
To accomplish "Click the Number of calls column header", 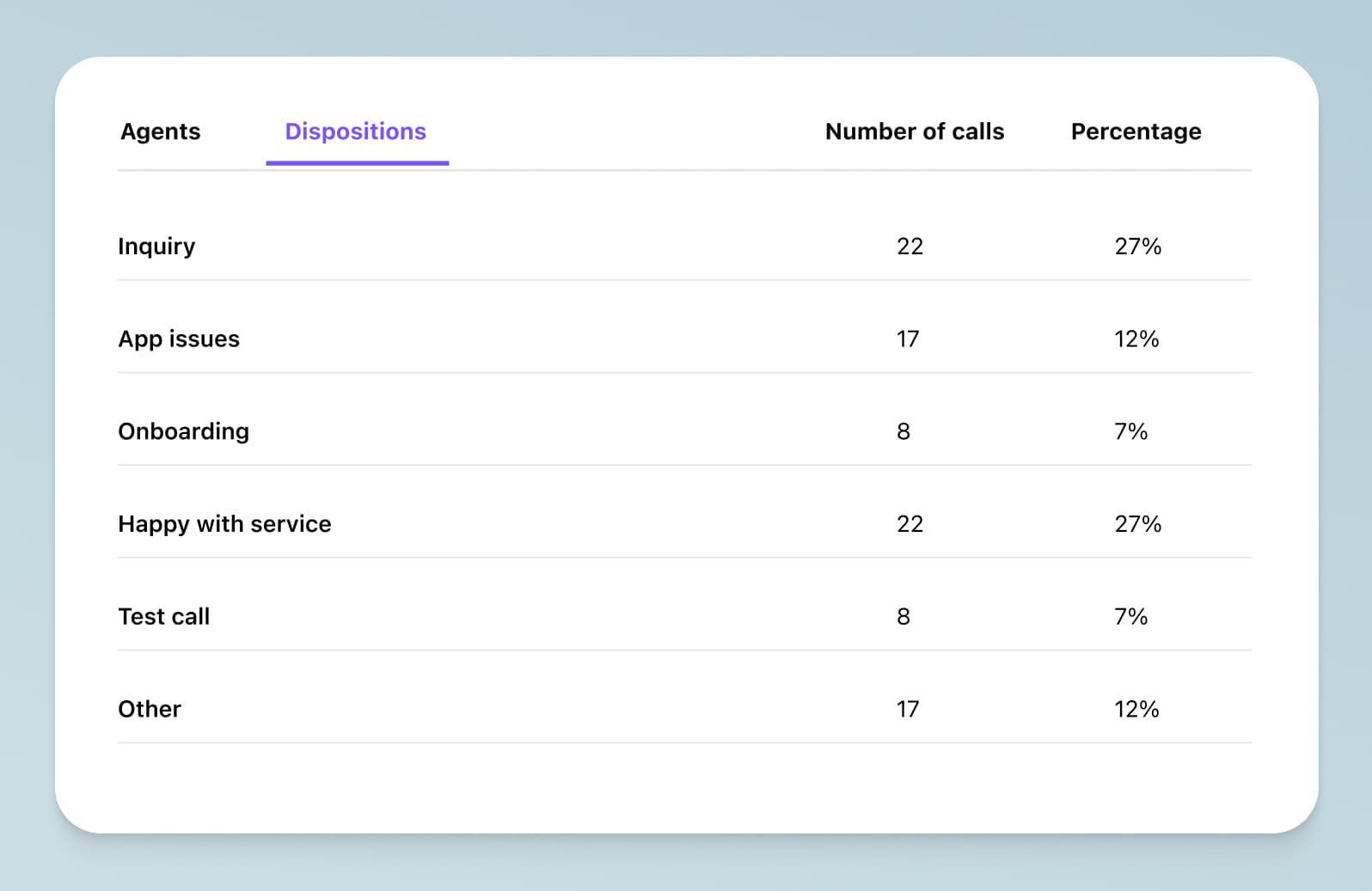I will pyautogui.click(x=914, y=131).
